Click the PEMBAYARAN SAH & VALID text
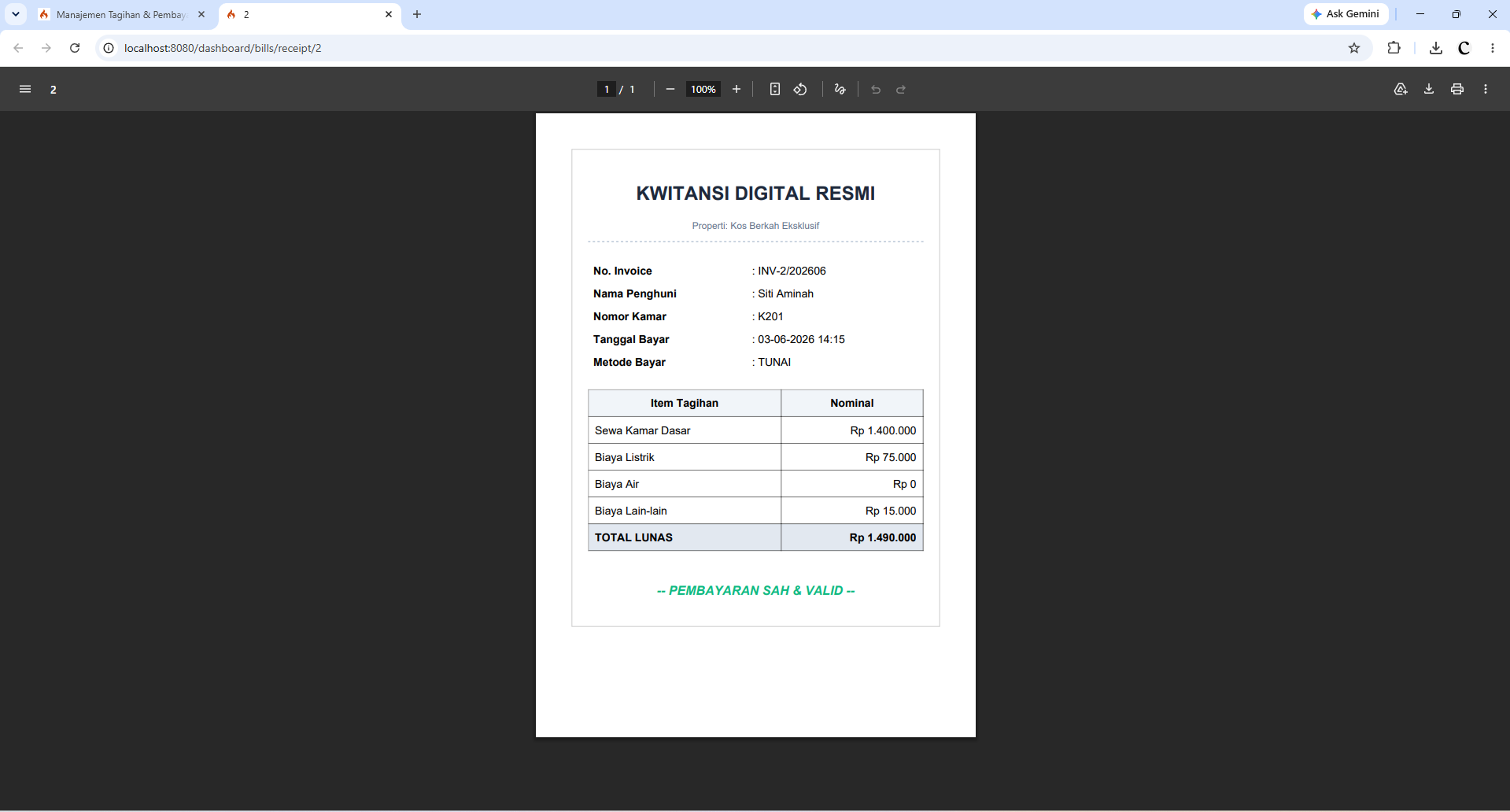The image size is (1510, 812). [x=755, y=590]
